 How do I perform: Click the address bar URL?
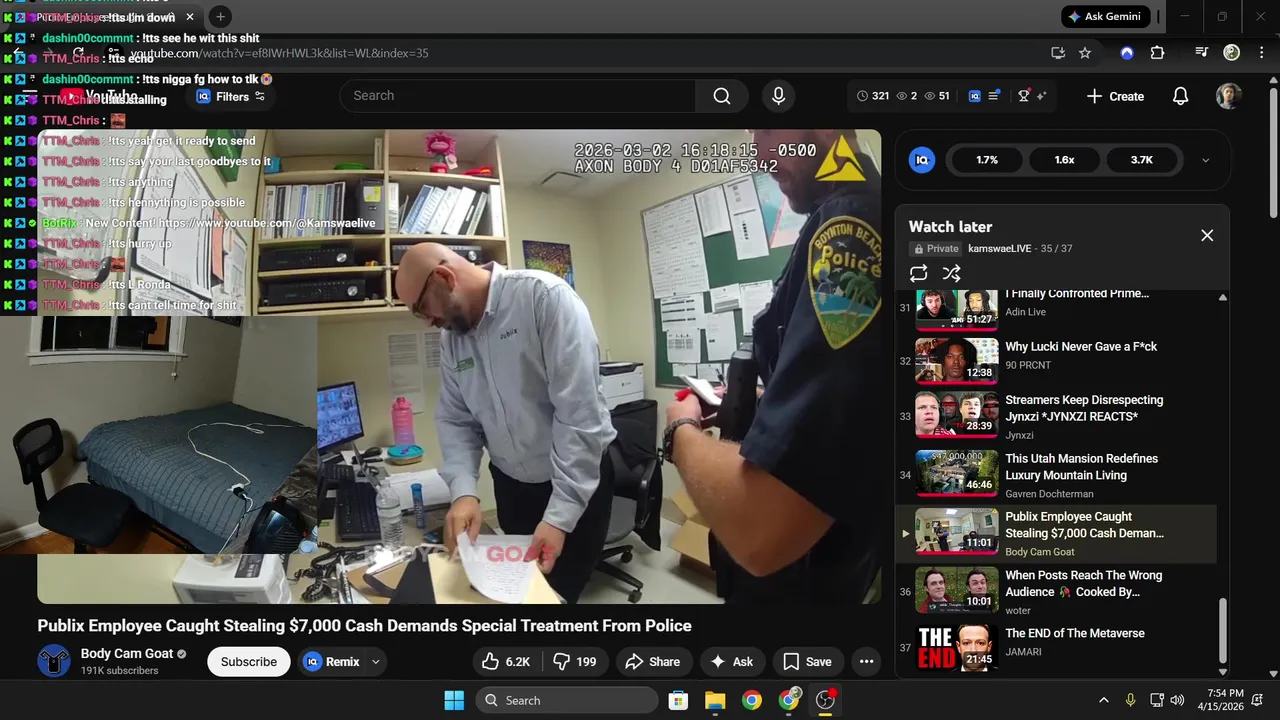(x=279, y=53)
